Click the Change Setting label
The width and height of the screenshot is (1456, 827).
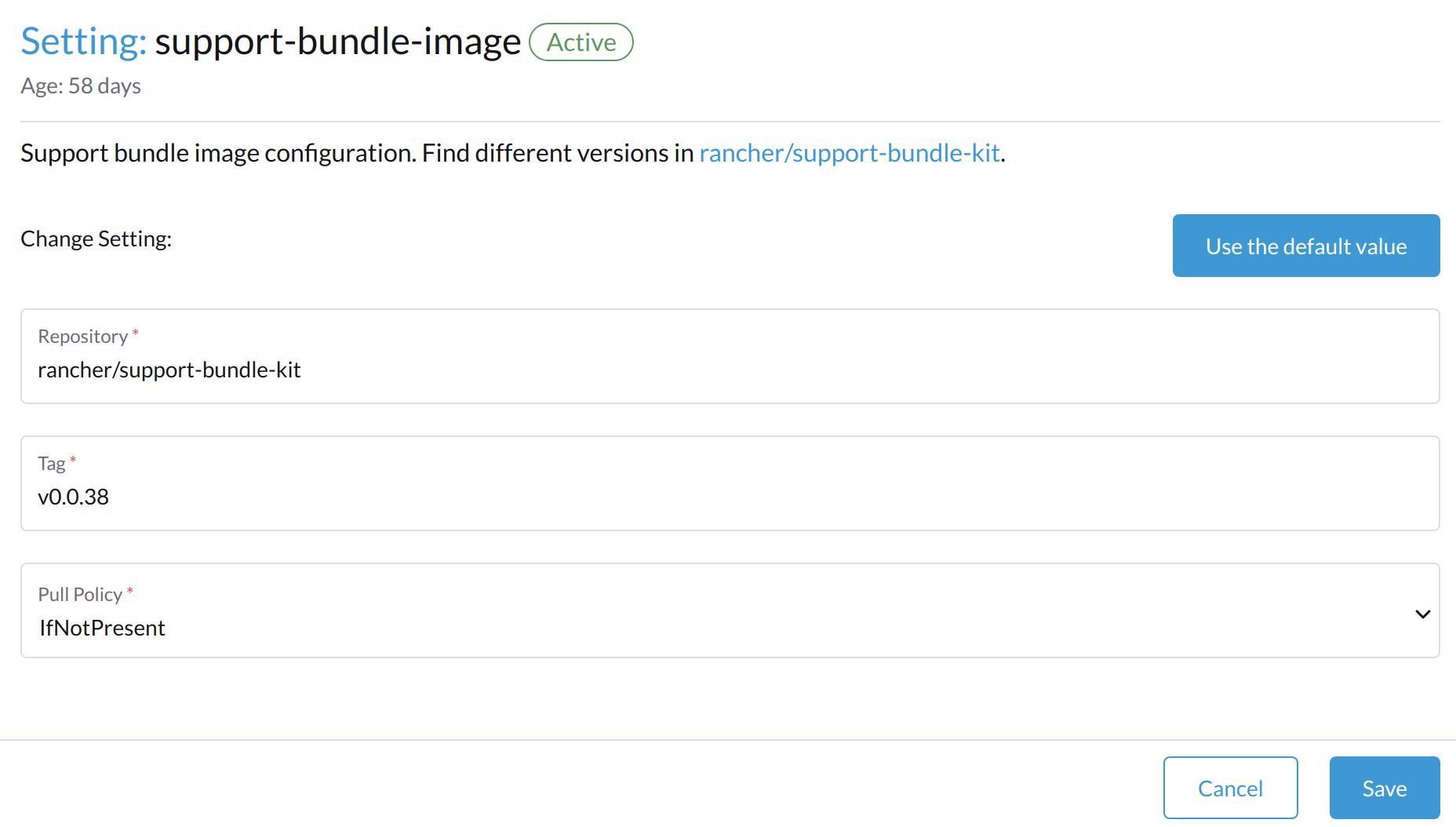tap(96, 238)
